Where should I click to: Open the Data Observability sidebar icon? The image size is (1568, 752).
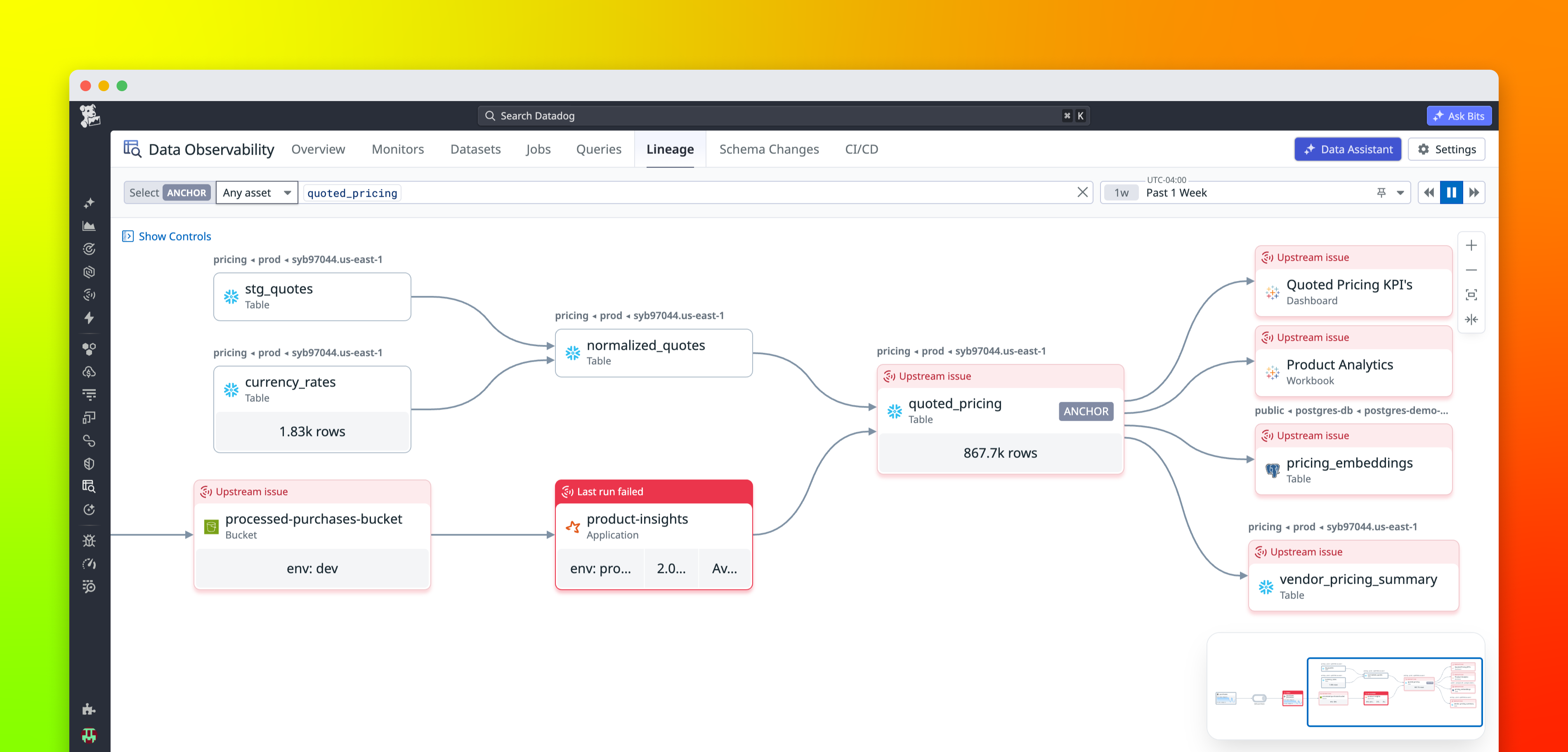[x=89, y=486]
